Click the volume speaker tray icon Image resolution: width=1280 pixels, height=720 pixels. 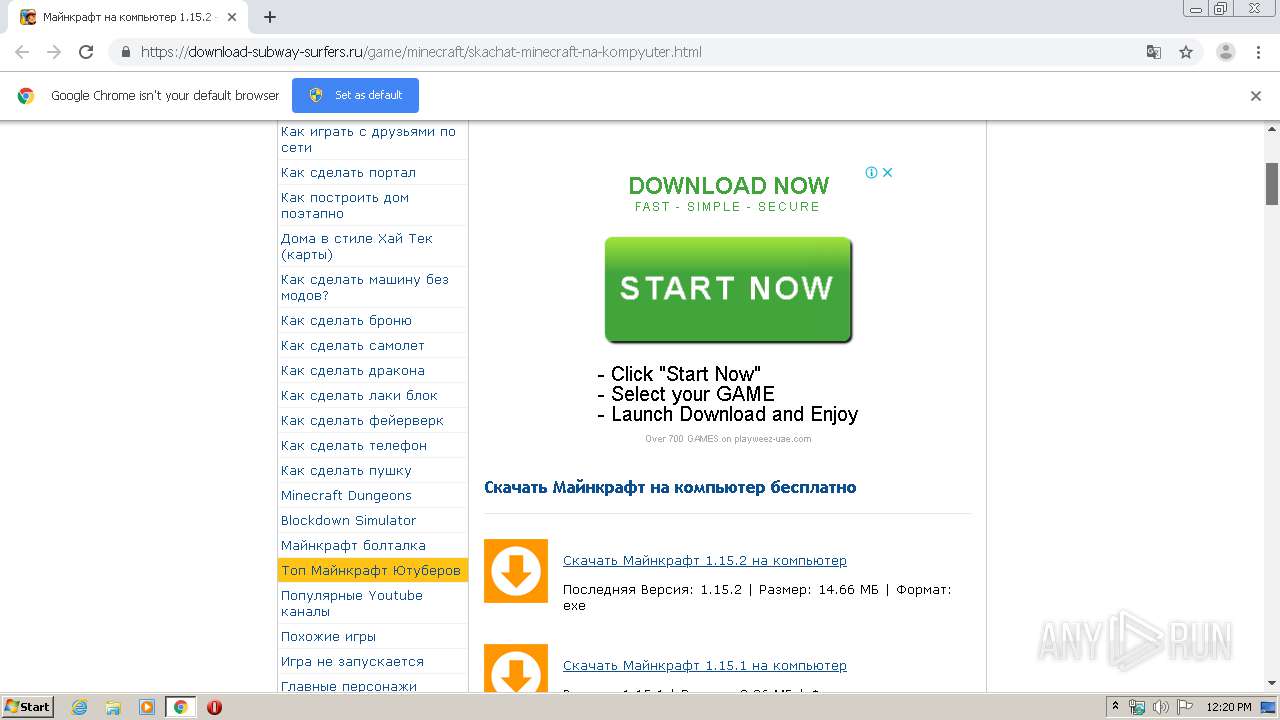[1160, 707]
